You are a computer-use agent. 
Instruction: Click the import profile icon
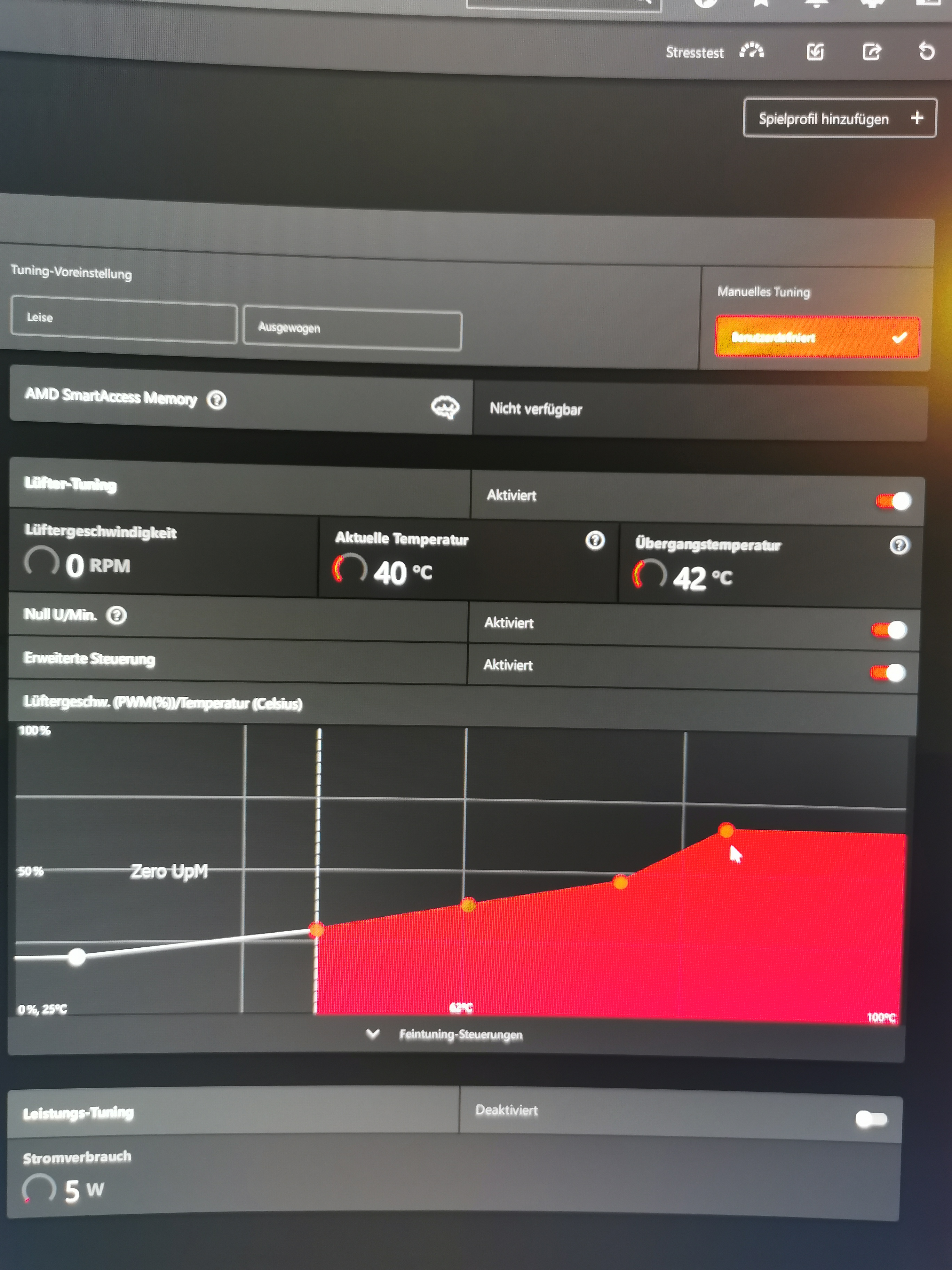[x=815, y=52]
